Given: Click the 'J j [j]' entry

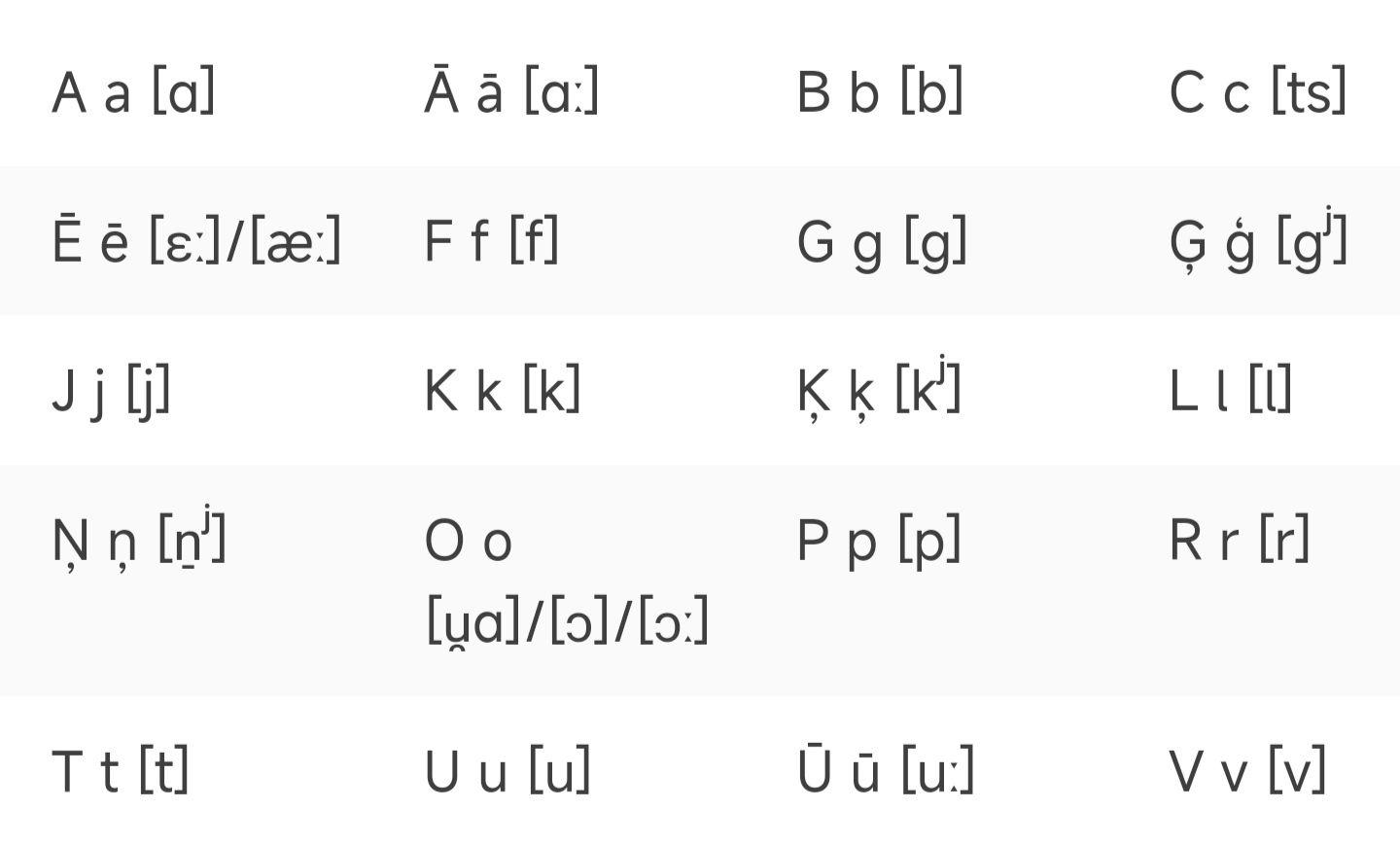Looking at the screenshot, I should click(x=111, y=391).
